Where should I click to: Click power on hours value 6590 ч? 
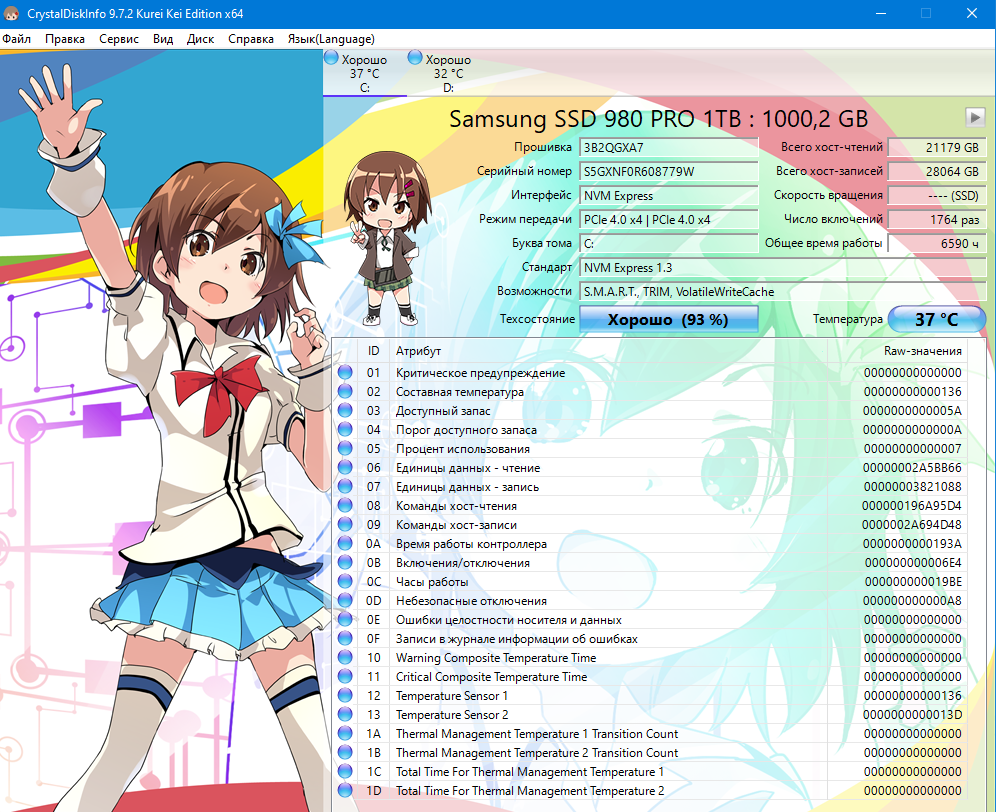click(937, 243)
